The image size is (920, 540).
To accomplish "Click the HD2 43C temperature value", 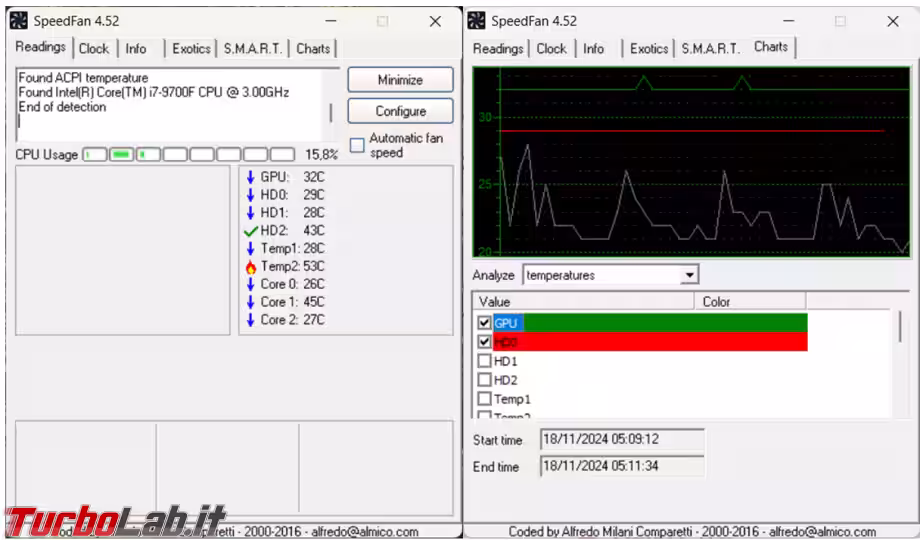I will tap(314, 231).
